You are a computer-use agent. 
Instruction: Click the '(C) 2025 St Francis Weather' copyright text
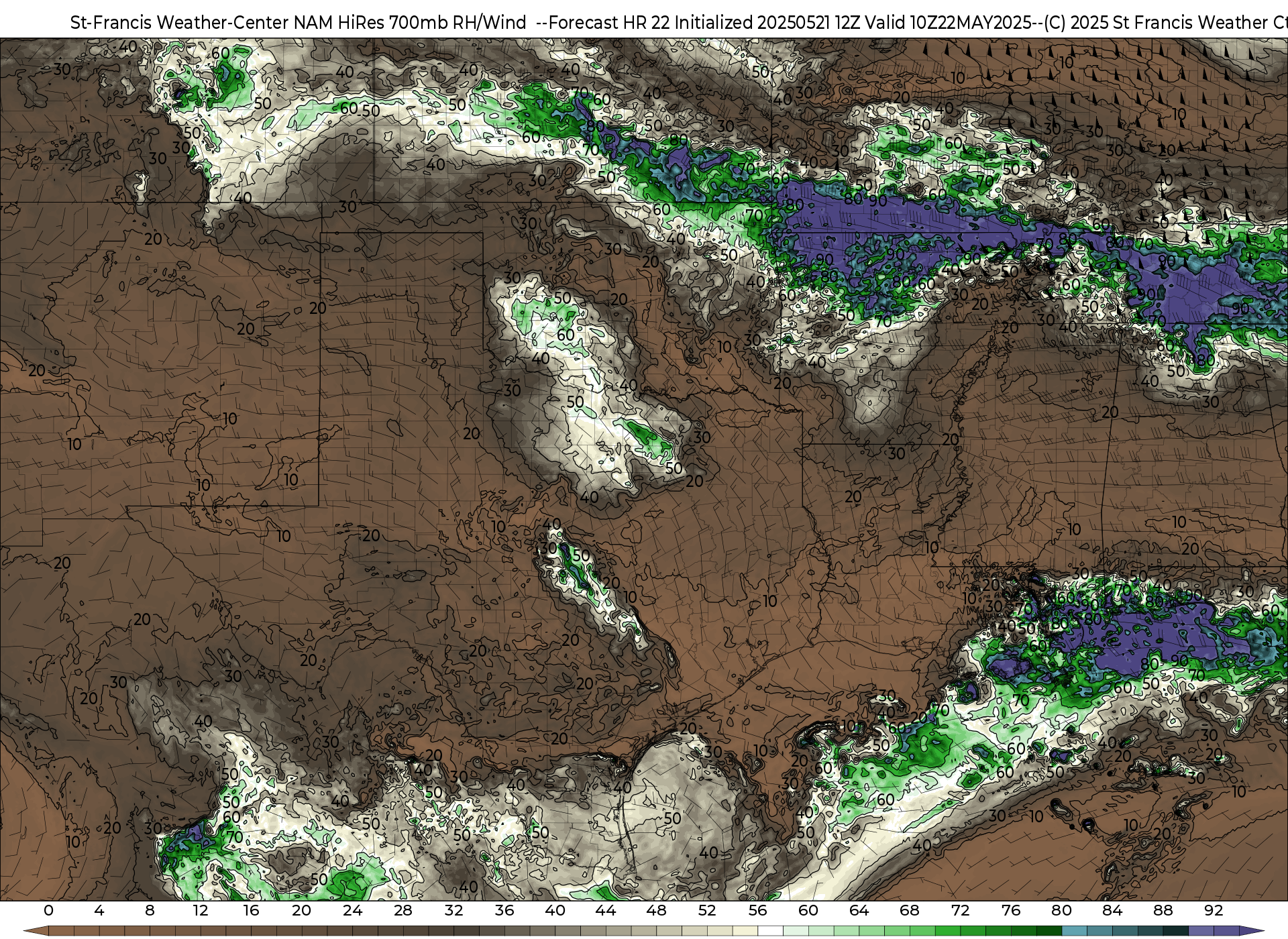pyautogui.click(x=1155, y=23)
